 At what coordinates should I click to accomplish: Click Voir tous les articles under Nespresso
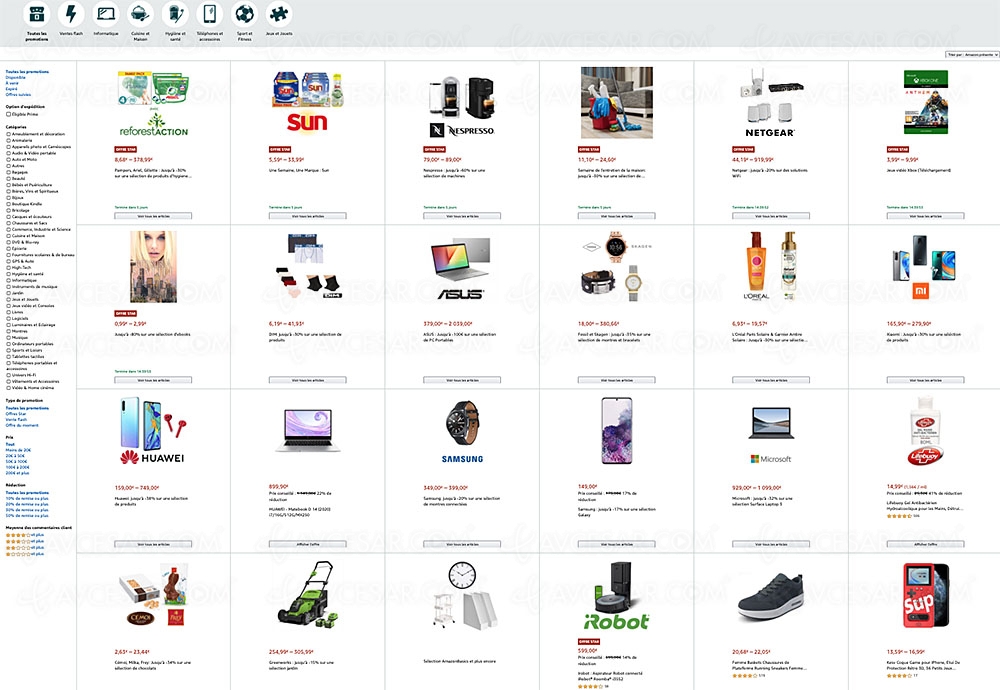tap(462, 216)
